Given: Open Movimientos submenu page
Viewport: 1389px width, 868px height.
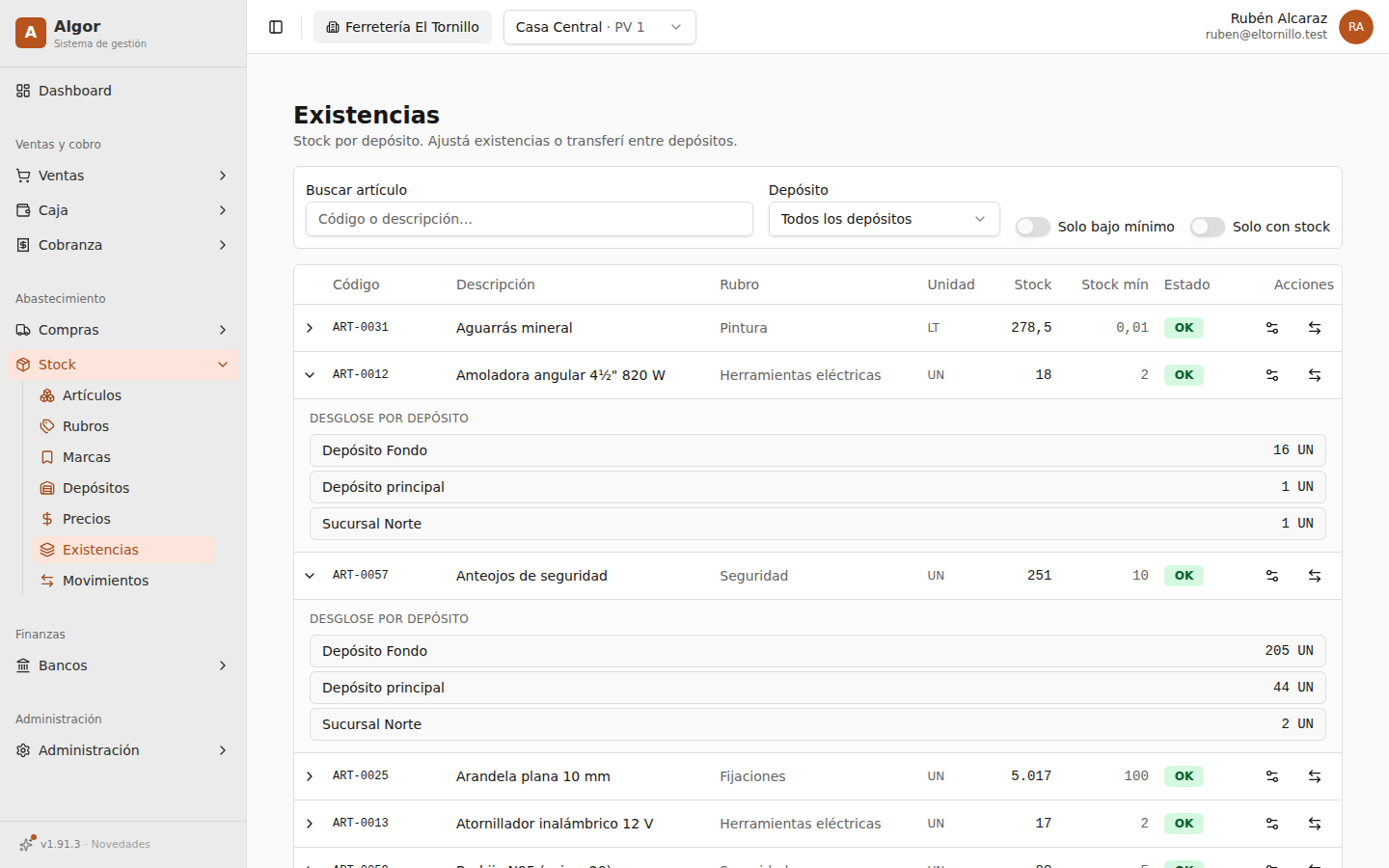Looking at the screenshot, I should click(x=123, y=581).
